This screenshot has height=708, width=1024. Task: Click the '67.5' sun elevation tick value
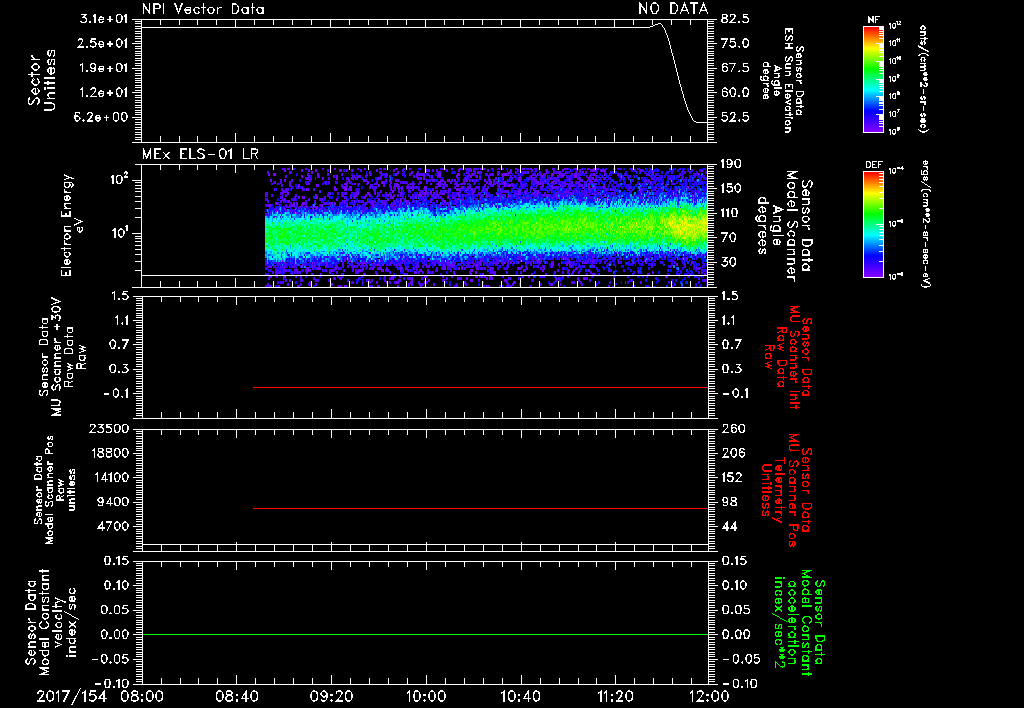pyautogui.click(x=735, y=68)
